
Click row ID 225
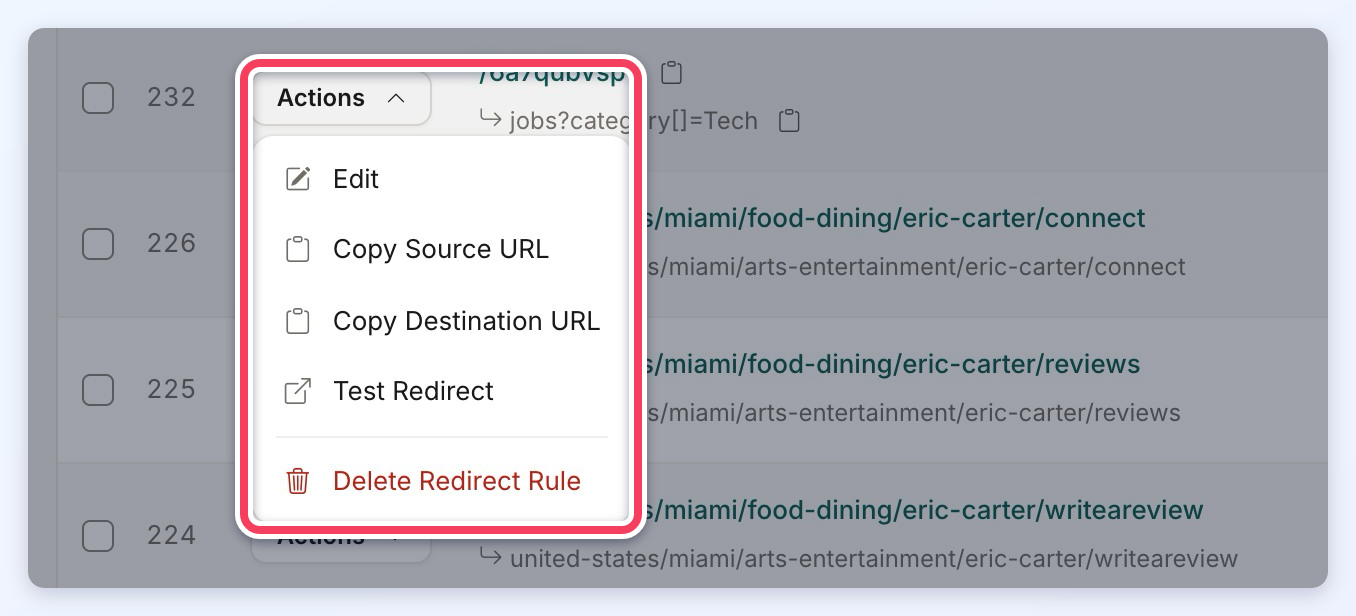[x=172, y=389]
